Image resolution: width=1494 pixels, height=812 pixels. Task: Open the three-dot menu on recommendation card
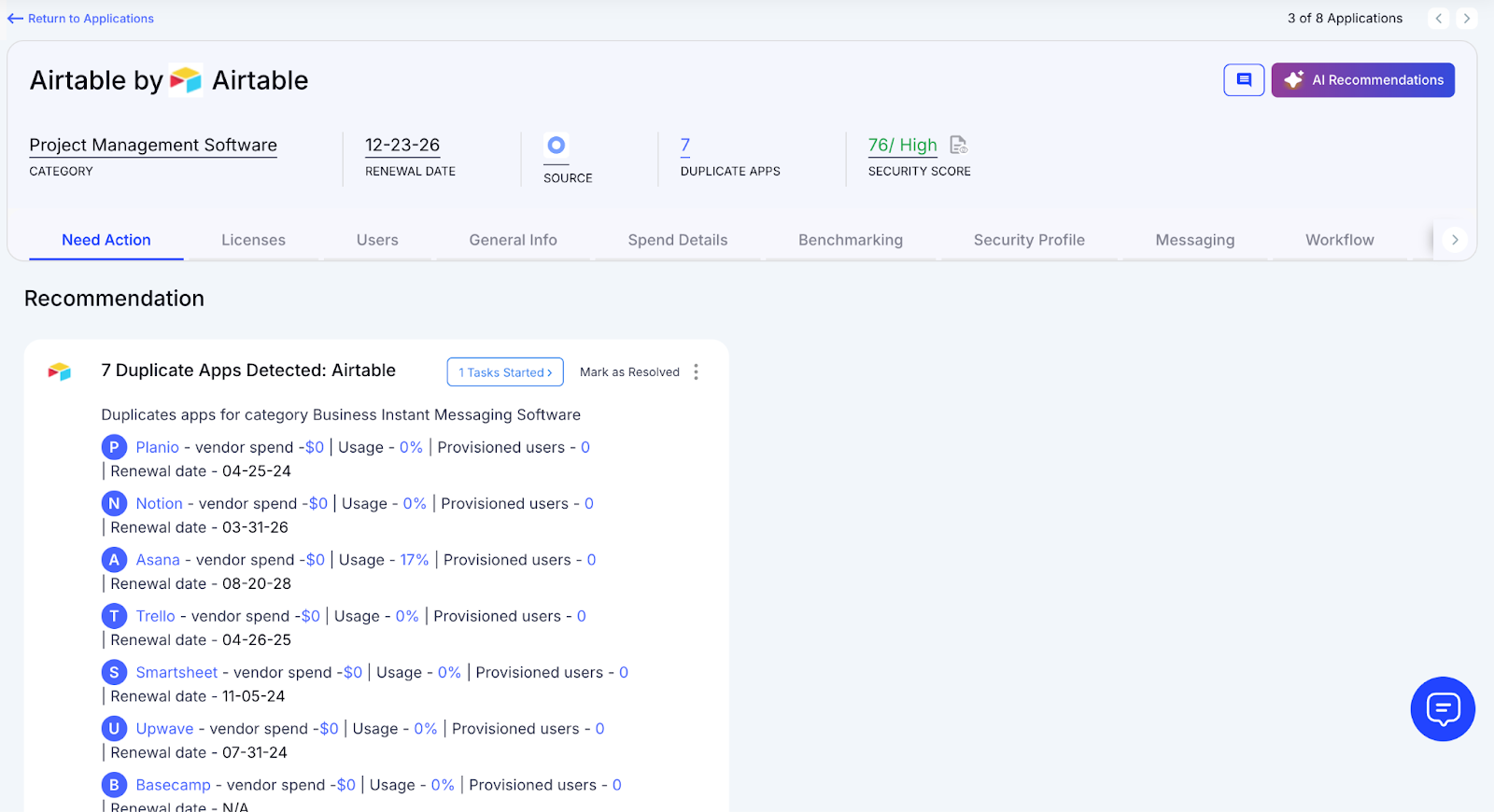pyautogui.click(x=696, y=372)
